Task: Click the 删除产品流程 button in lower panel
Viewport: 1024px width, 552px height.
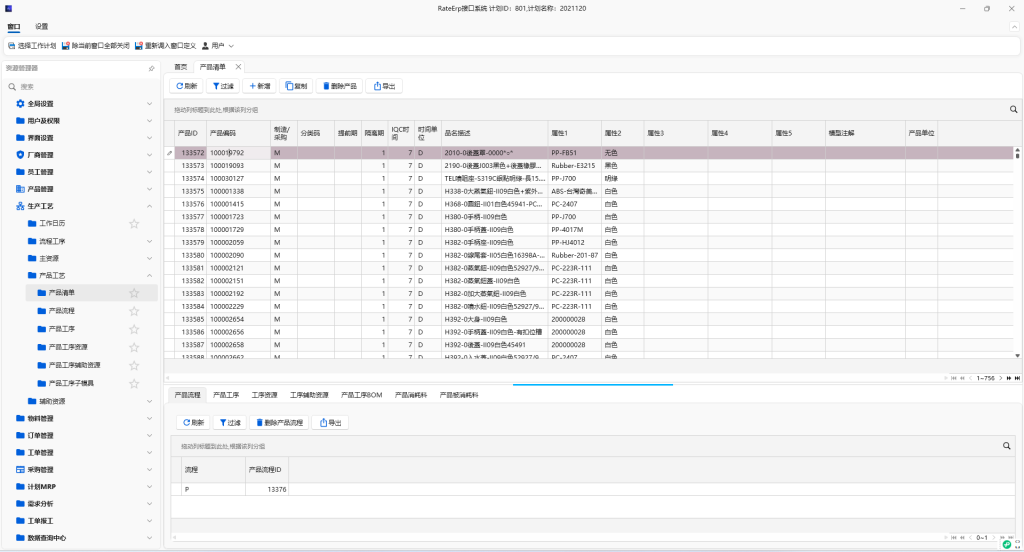Action: click(x=279, y=423)
